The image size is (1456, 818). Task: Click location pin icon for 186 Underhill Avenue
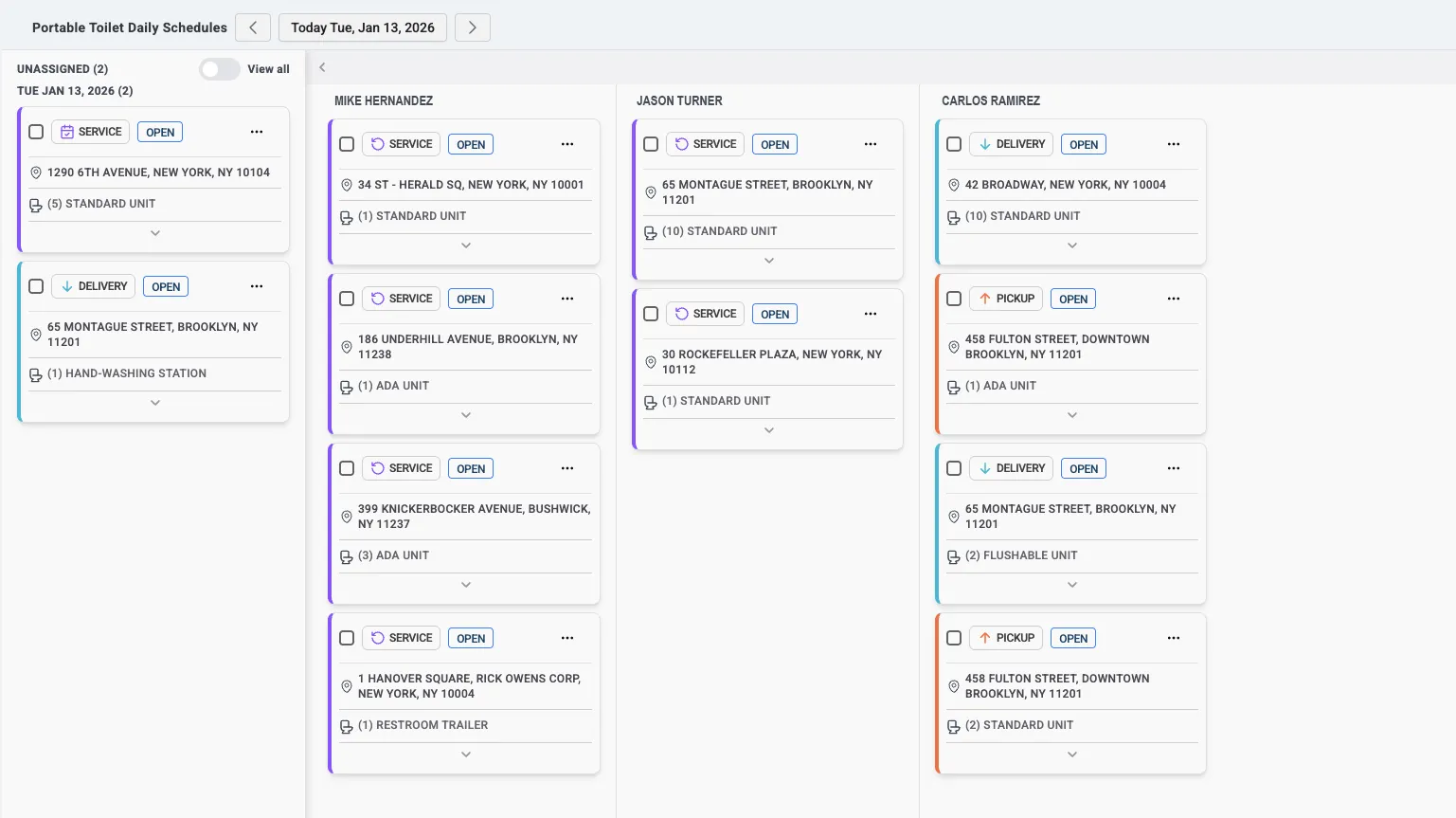tap(347, 347)
